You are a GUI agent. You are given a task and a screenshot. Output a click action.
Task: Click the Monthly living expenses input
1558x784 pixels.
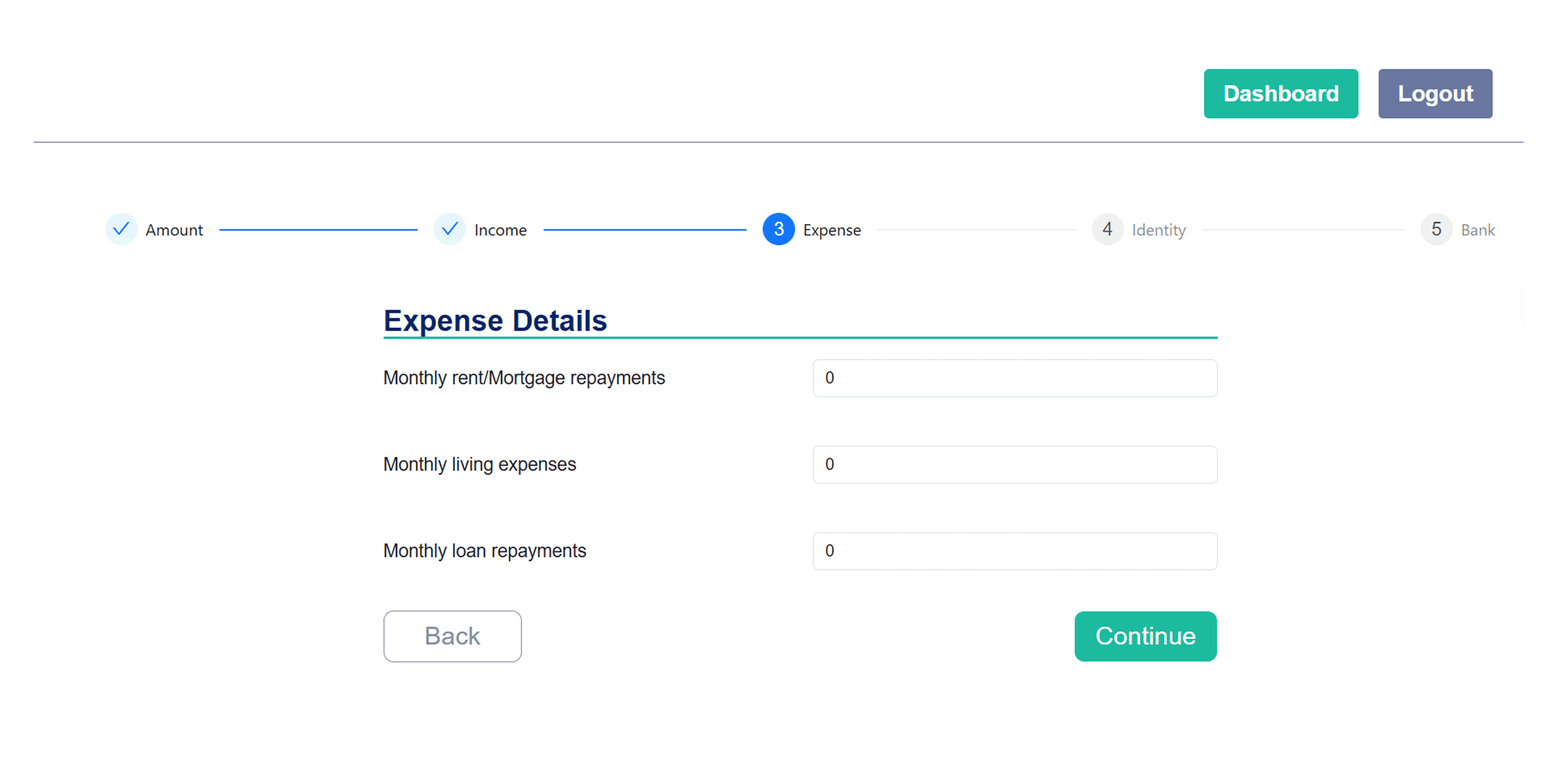[x=1014, y=465]
